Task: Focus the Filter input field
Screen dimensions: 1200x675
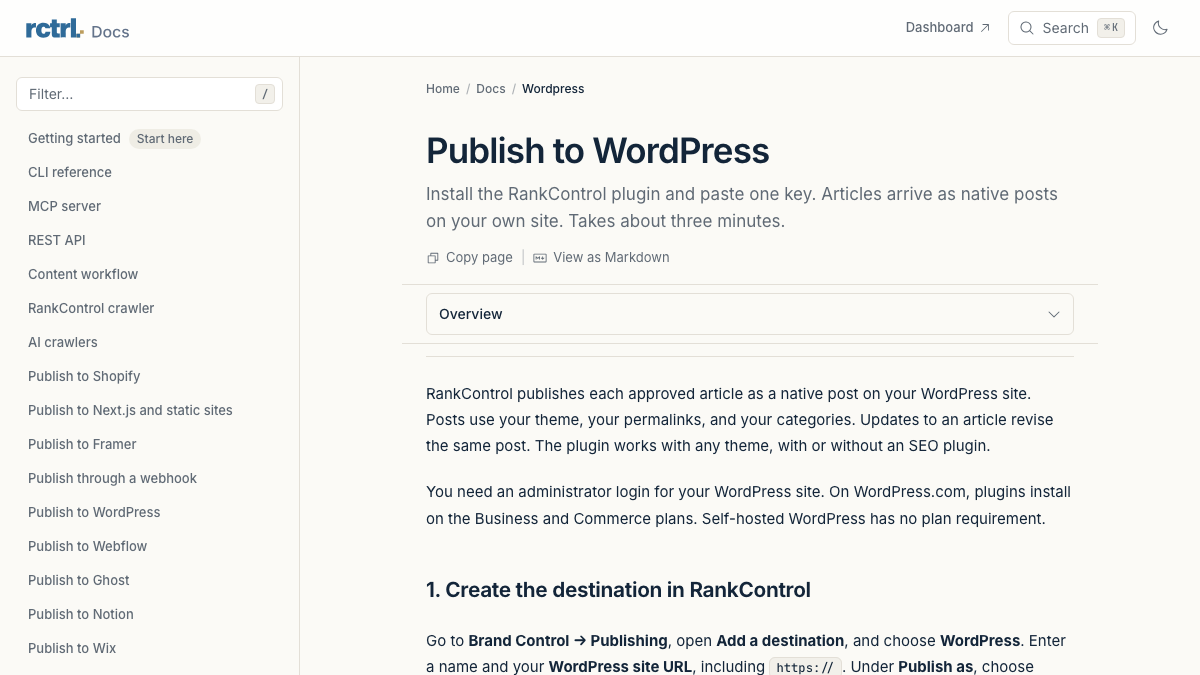Action: tap(149, 94)
